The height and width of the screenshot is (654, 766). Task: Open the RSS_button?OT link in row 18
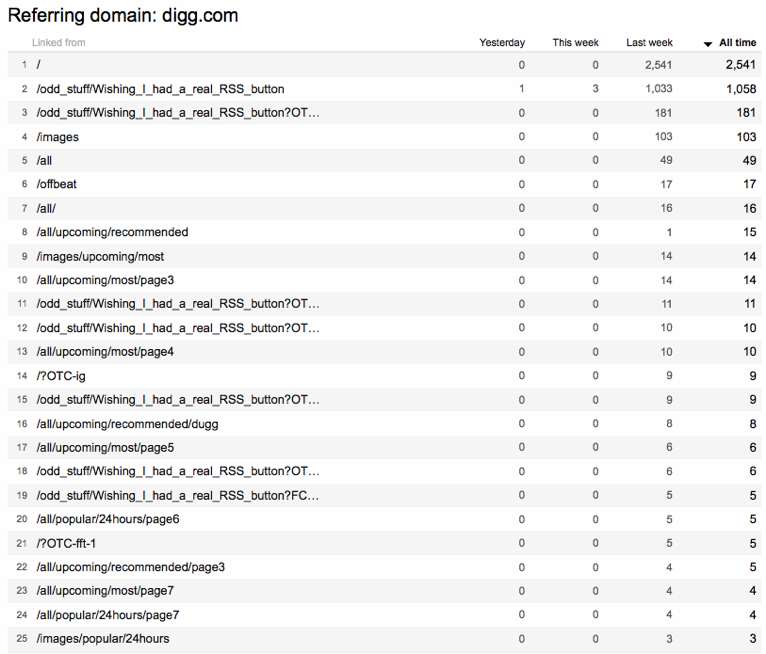178,471
